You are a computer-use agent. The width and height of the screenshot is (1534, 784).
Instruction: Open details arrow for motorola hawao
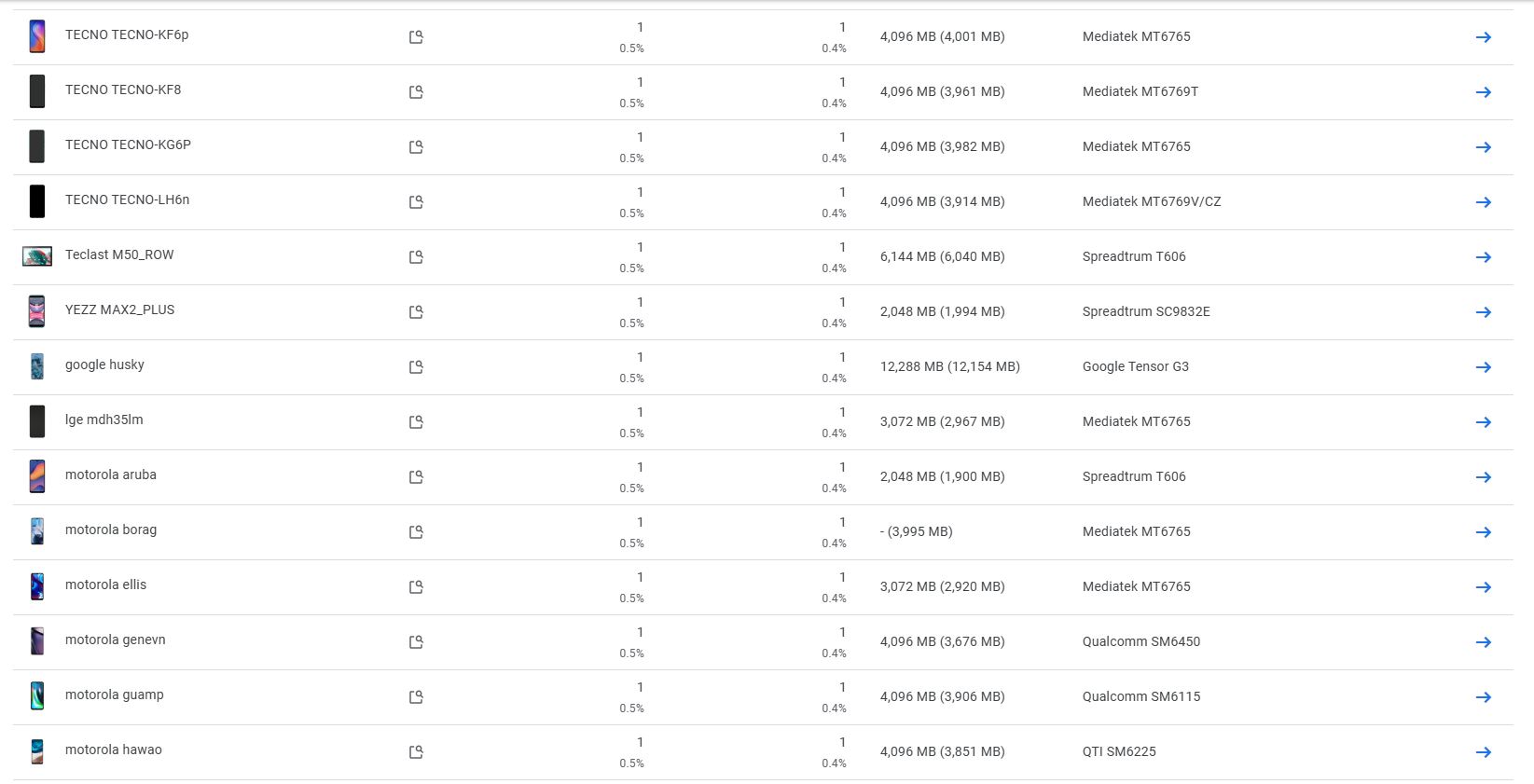coord(1483,752)
